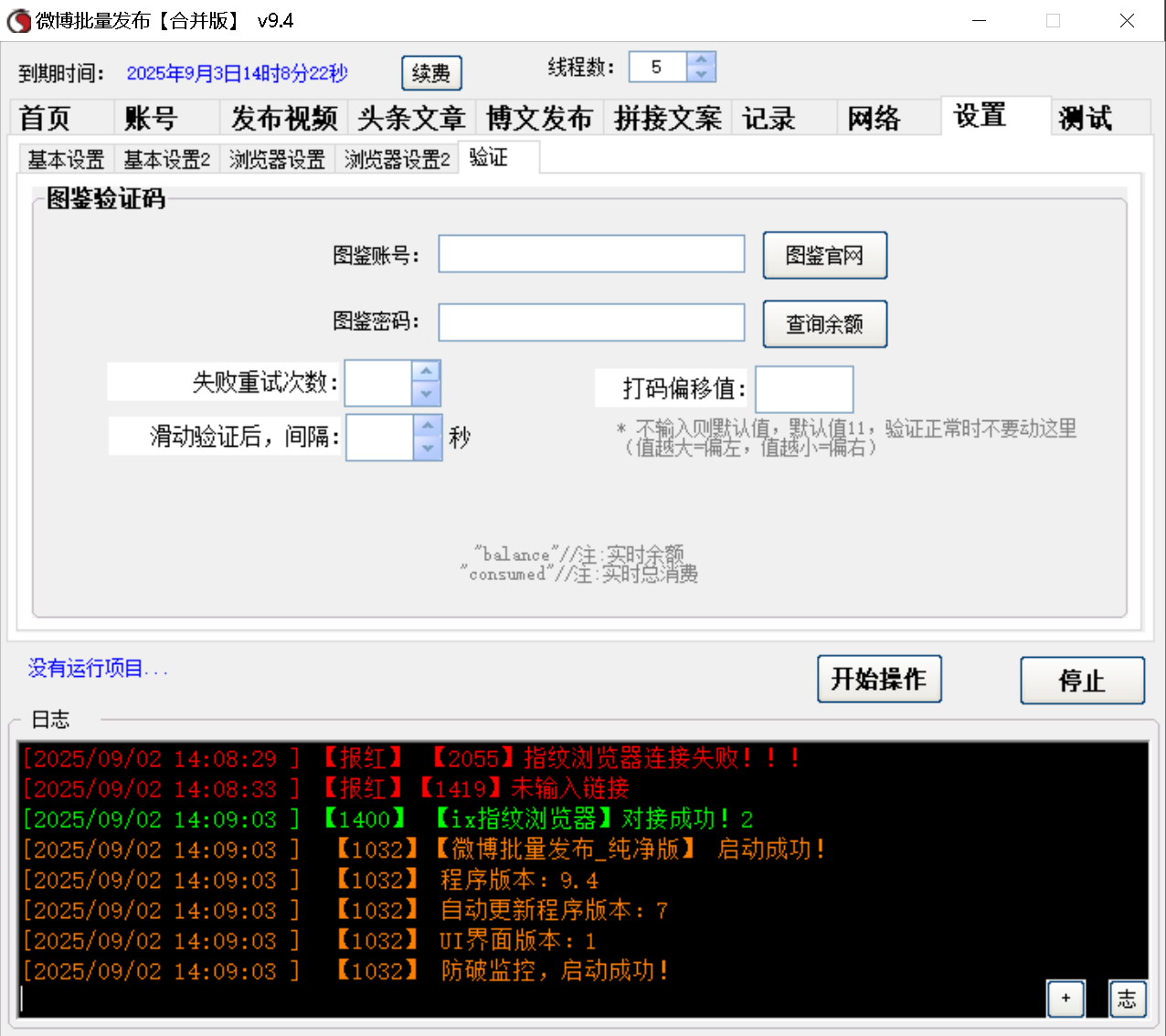The height and width of the screenshot is (1036, 1166).
Task: Click the 图鉴账号 input field
Action: pyautogui.click(x=591, y=253)
